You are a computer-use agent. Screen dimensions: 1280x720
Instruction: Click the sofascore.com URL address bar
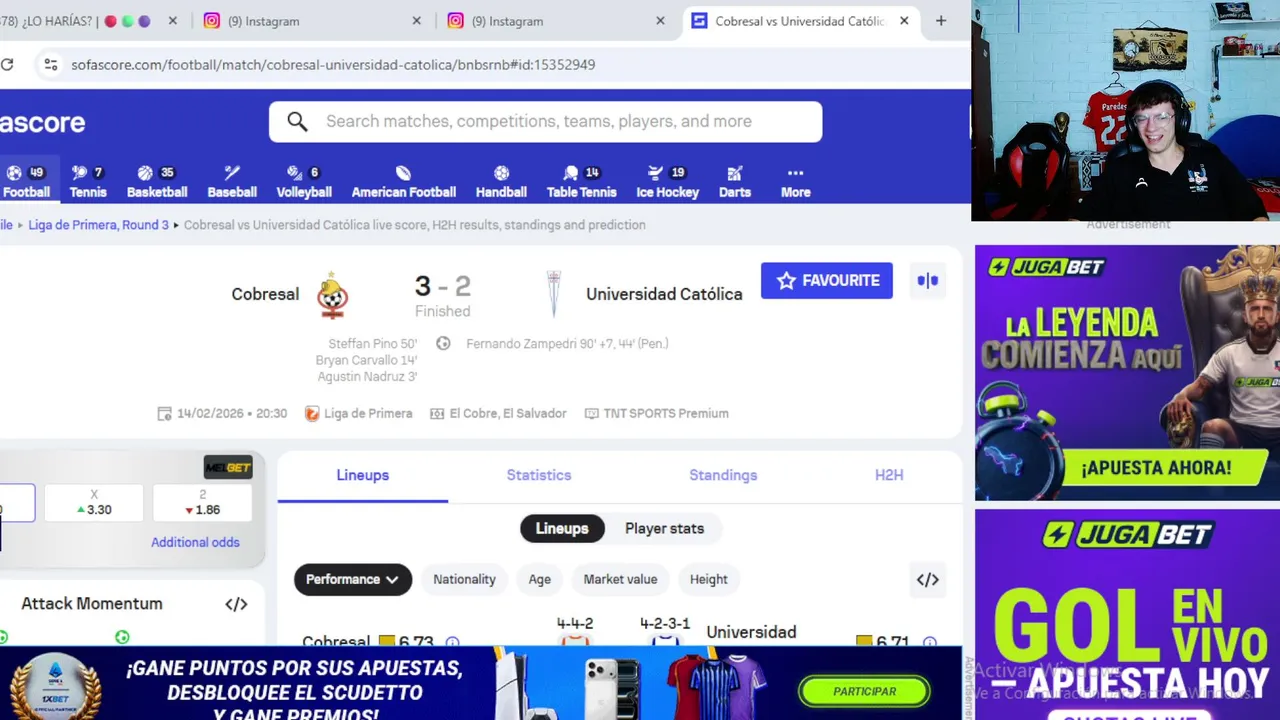(x=333, y=64)
